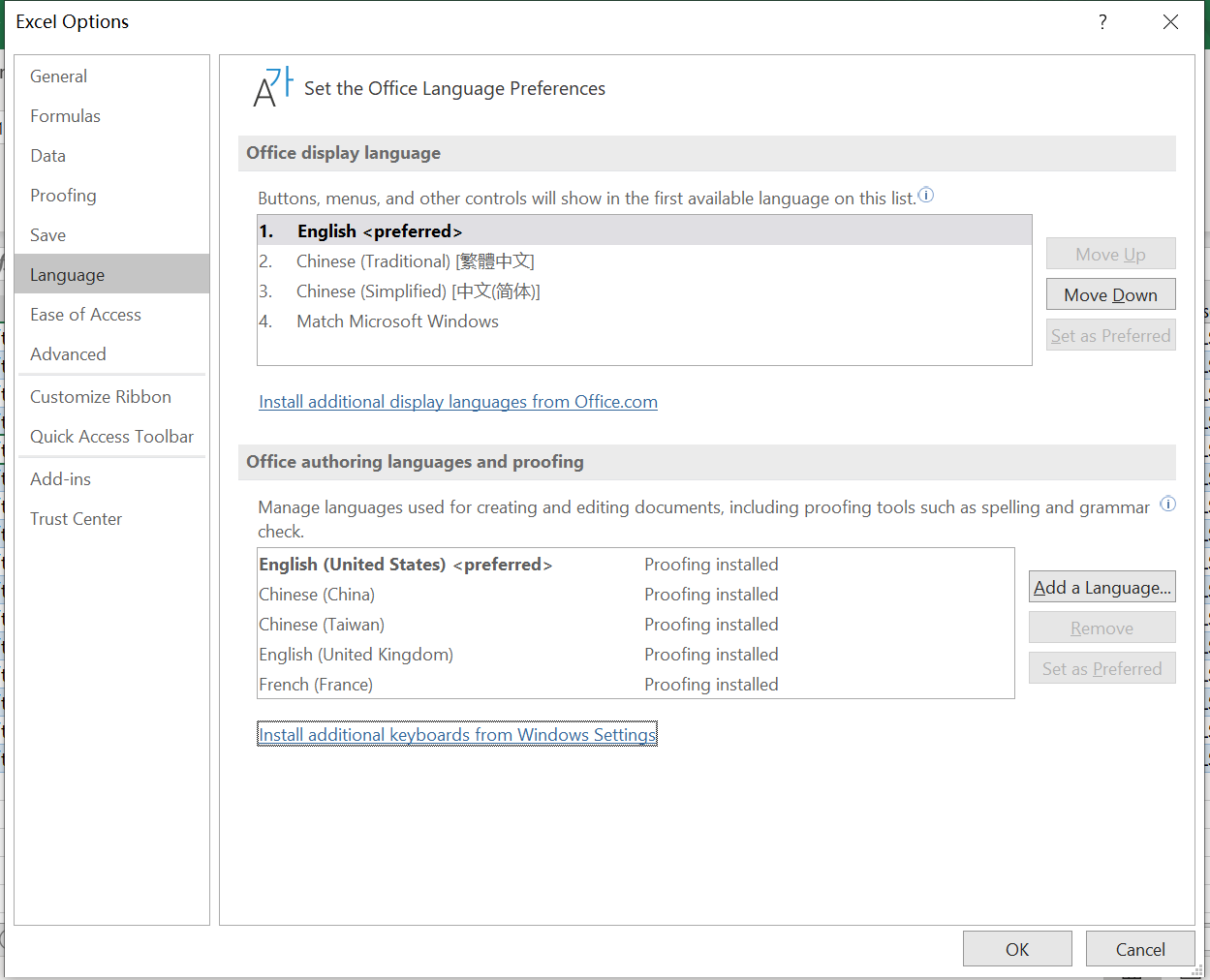Select Chinese (China) authoring language
Viewport: 1210px width, 980px height.
[x=636, y=595]
